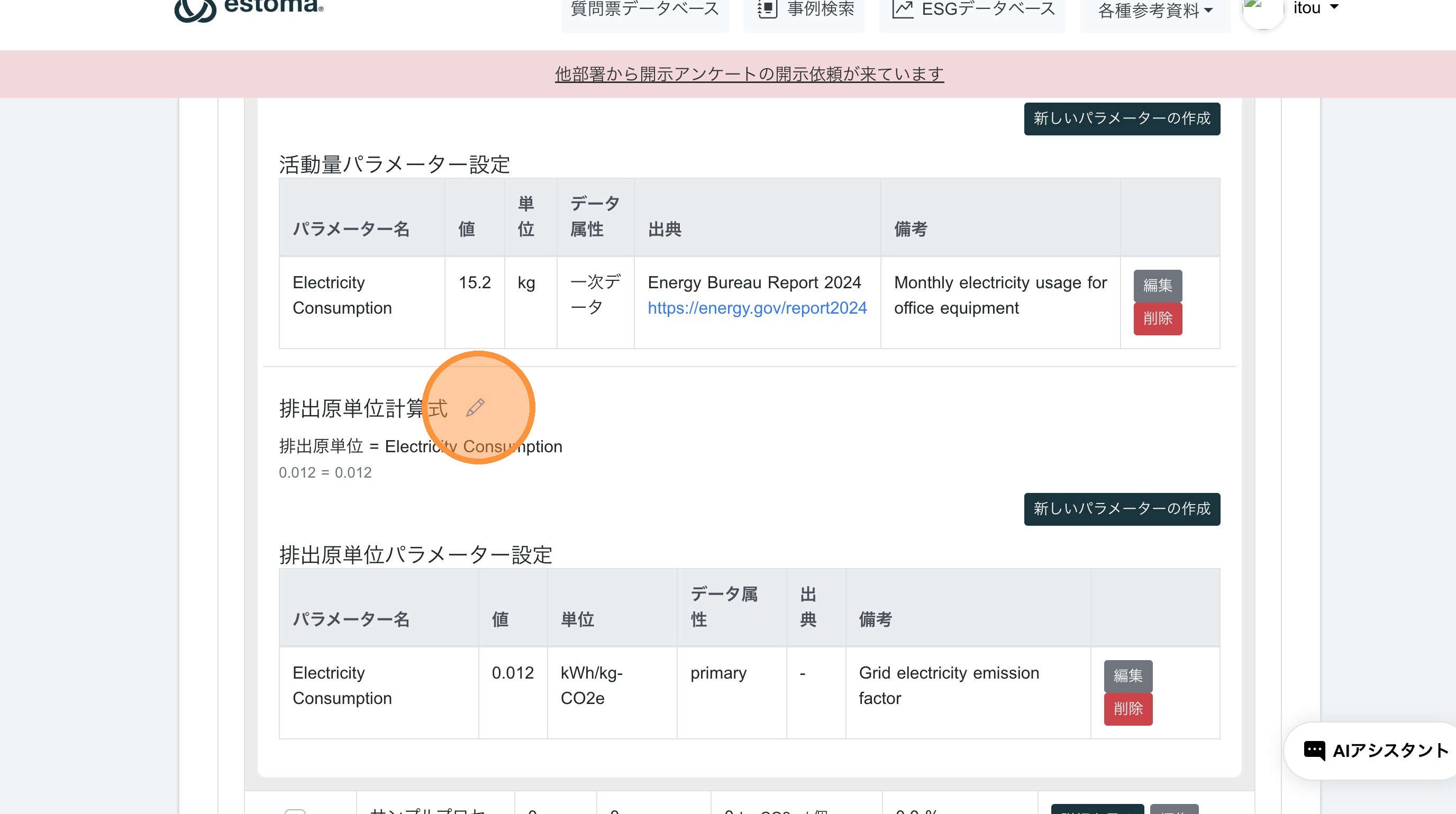This screenshot has height=814, width=1456.
Task: Open the 事例検索 page
Action: [x=805, y=9]
